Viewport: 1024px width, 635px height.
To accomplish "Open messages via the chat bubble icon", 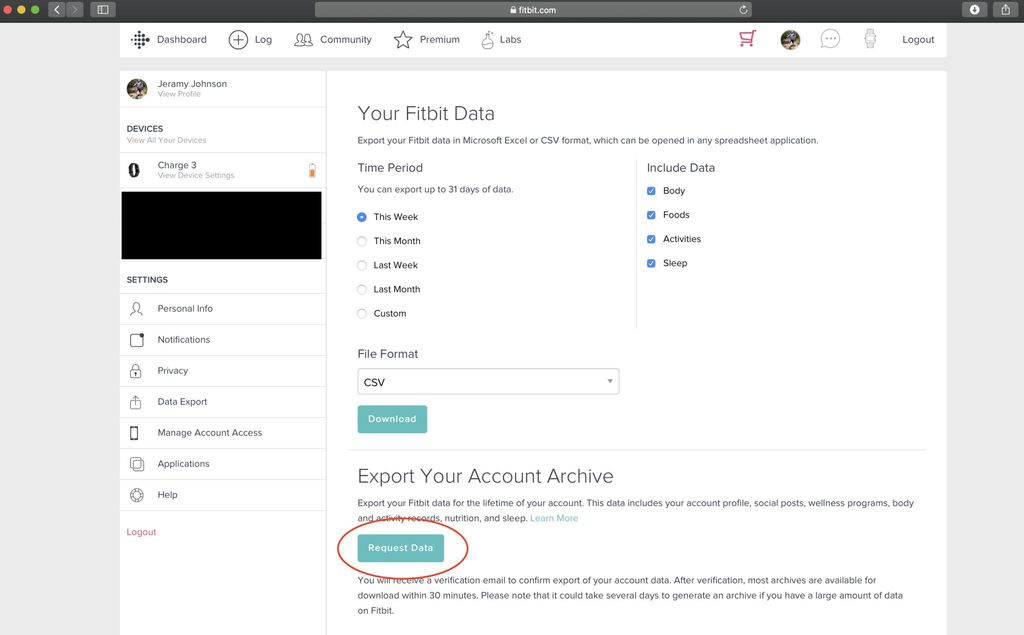I will pyautogui.click(x=829, y=39).
